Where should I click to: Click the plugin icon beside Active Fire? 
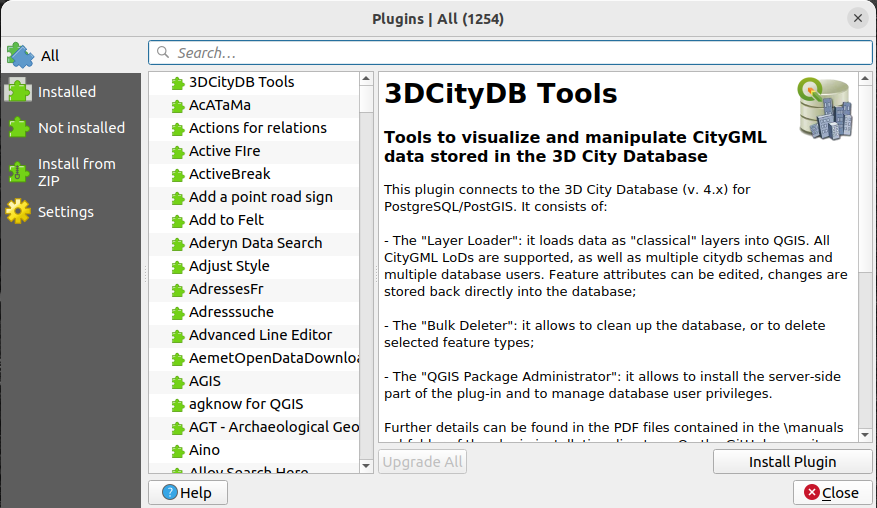click(177, 151)
